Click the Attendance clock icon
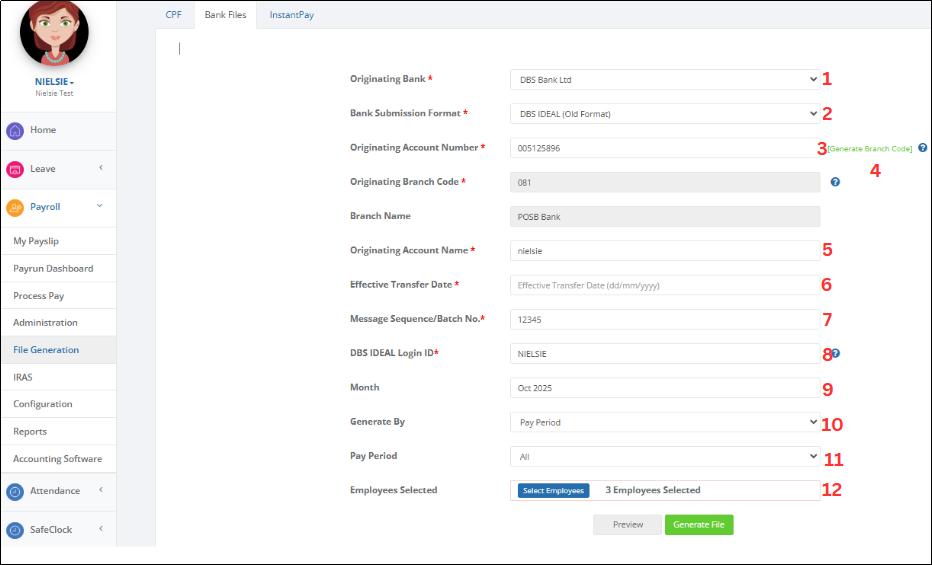The height and width of the screenshot is (565, 932). [15, 491]
